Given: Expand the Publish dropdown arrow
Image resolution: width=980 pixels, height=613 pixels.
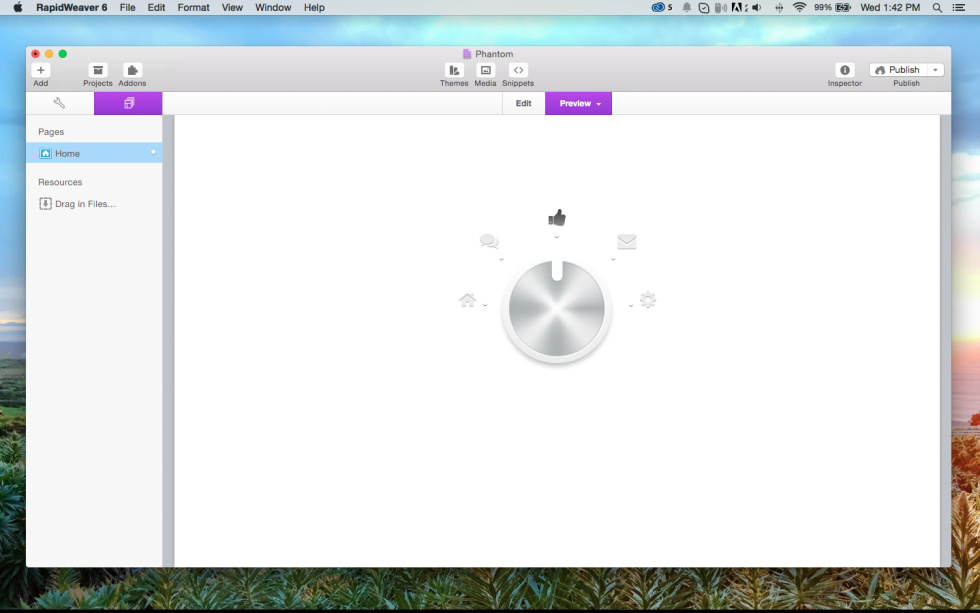Looking at the screenshot, I should pyautogui.click(x=935, y=70).
